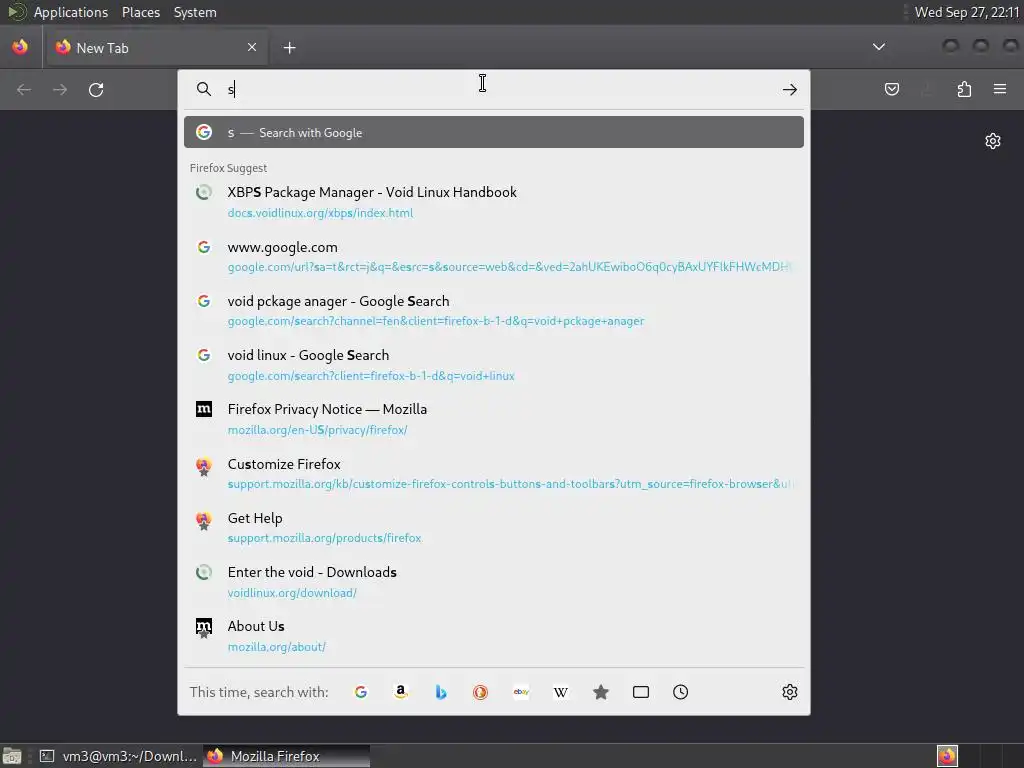This screenshot has height=768, width=1024.
Task: Click the docs.voidlinux.org/xbps/index.html URL
Action: [x=320, y=213]
